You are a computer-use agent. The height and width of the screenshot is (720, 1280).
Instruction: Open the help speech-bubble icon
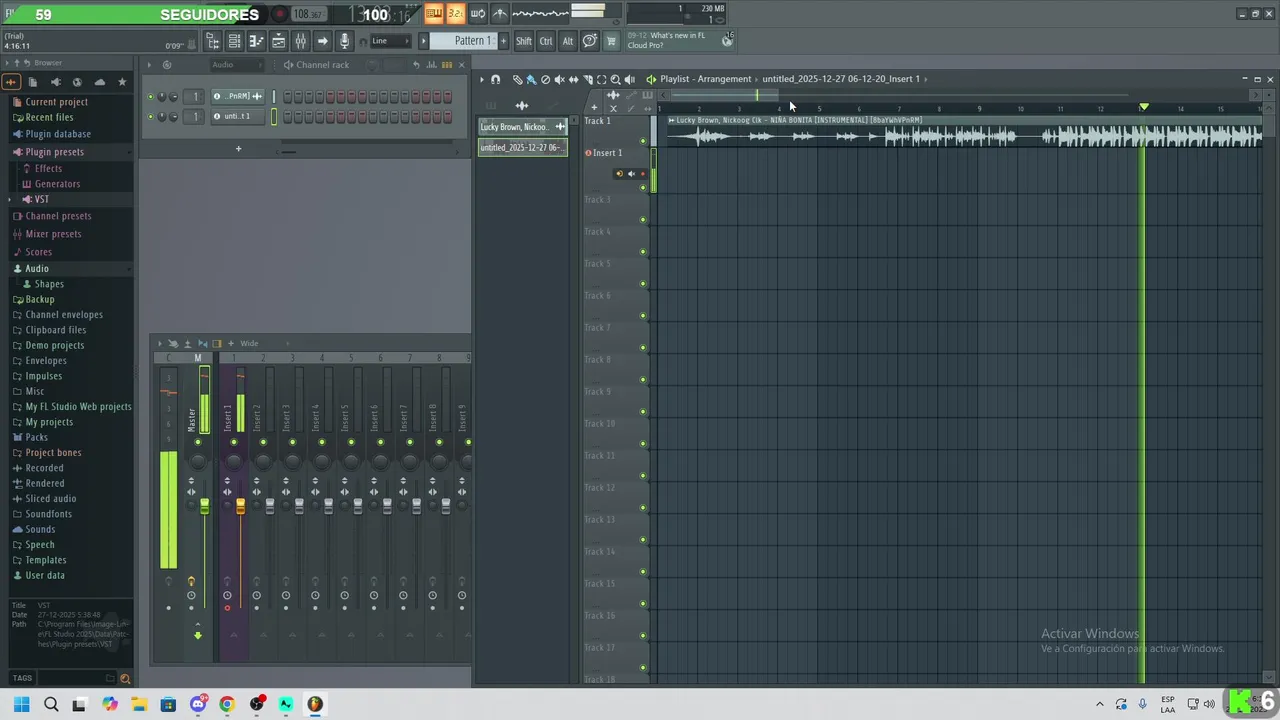[590, 41]
